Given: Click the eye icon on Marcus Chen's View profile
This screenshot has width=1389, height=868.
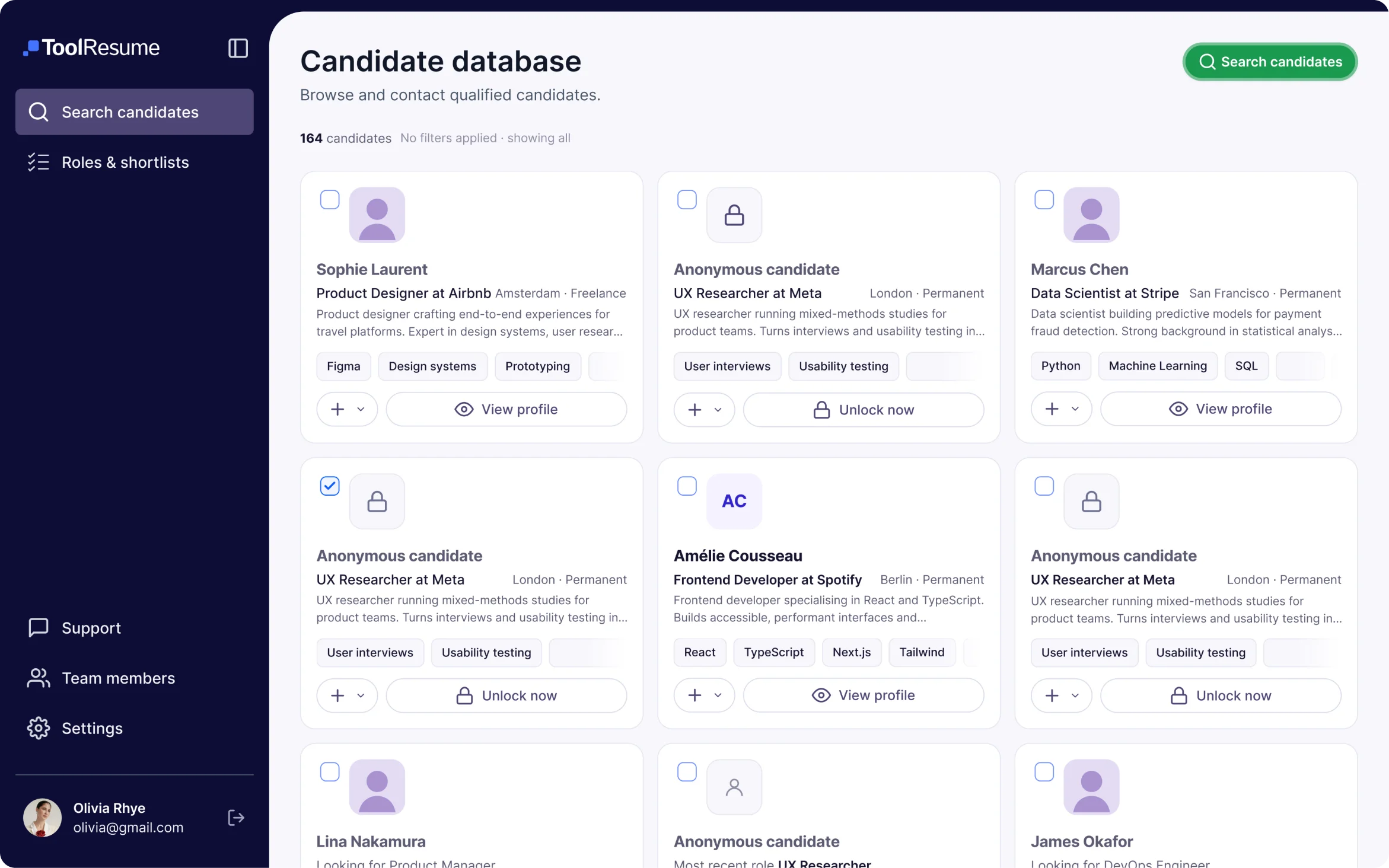Looking at the screenshot, I should (x=1178, y=409).
